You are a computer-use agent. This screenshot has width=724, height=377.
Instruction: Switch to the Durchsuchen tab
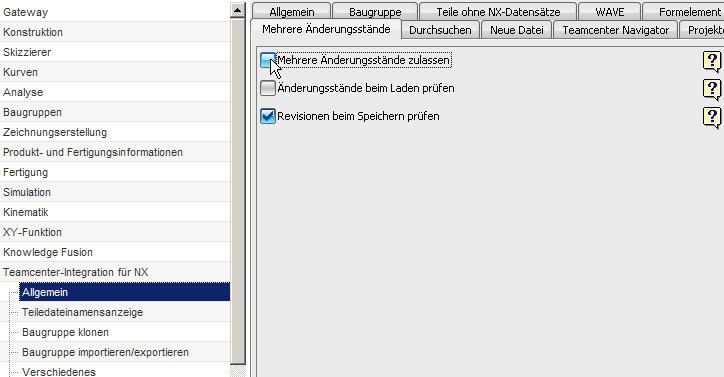point(440,30)
